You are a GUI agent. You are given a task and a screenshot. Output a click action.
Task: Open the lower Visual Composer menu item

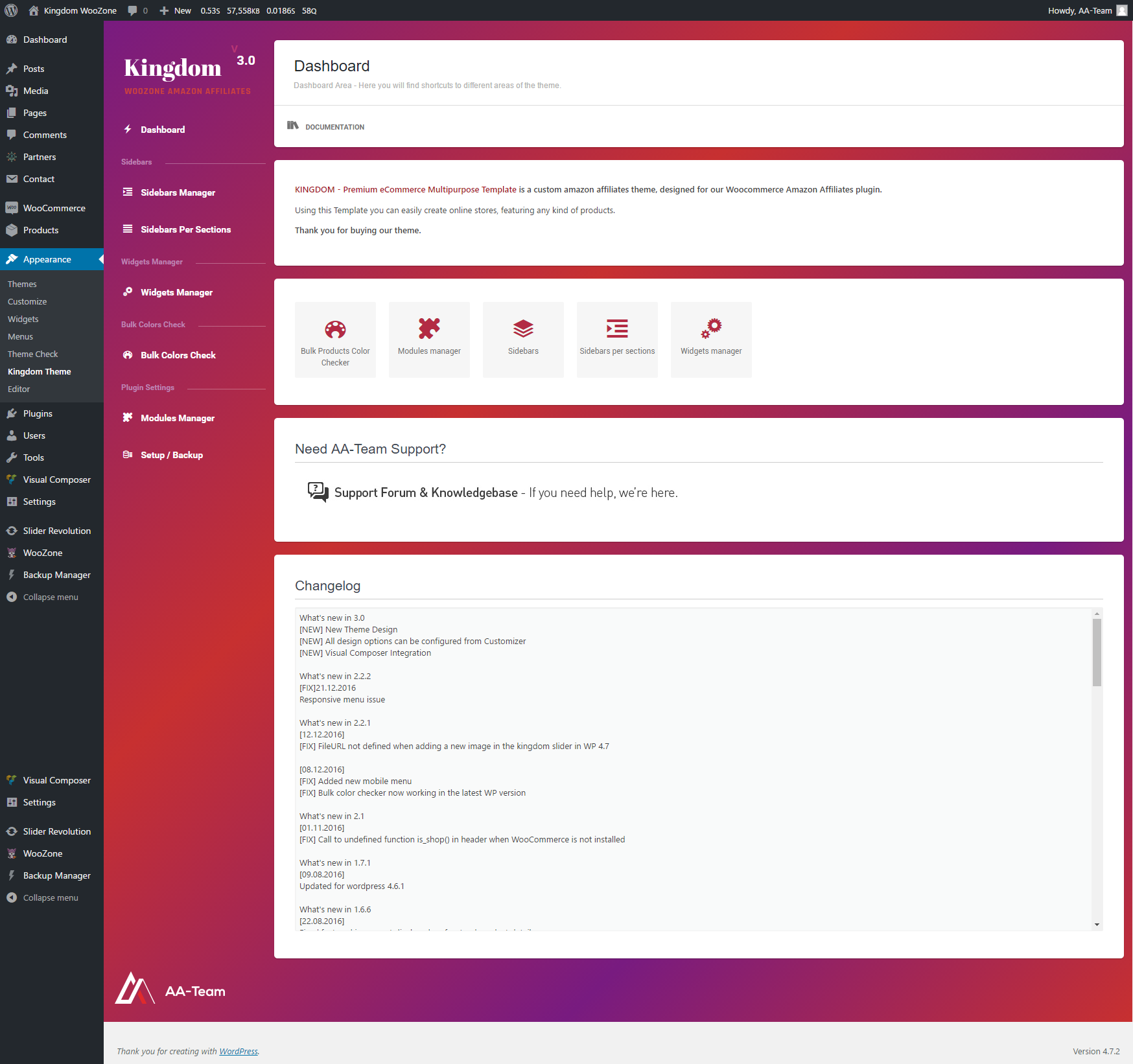point(52,780)
